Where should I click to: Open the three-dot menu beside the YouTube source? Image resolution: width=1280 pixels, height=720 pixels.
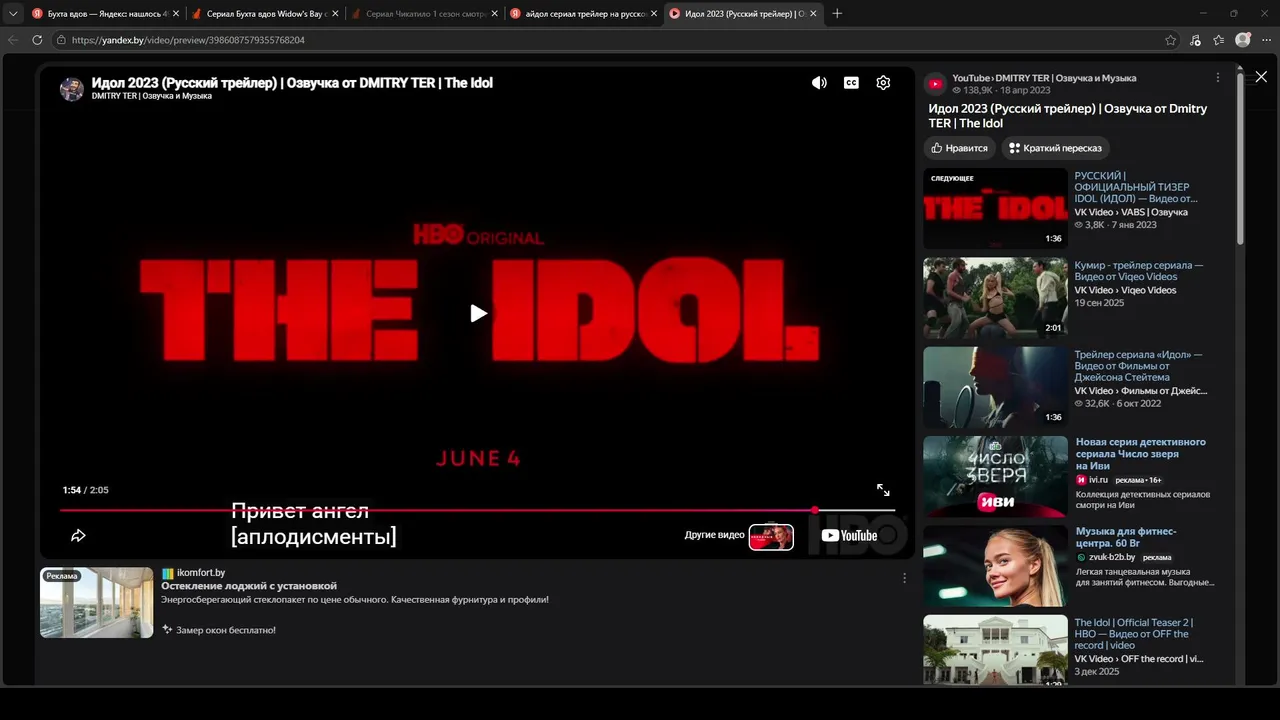tap(1217, 78)
